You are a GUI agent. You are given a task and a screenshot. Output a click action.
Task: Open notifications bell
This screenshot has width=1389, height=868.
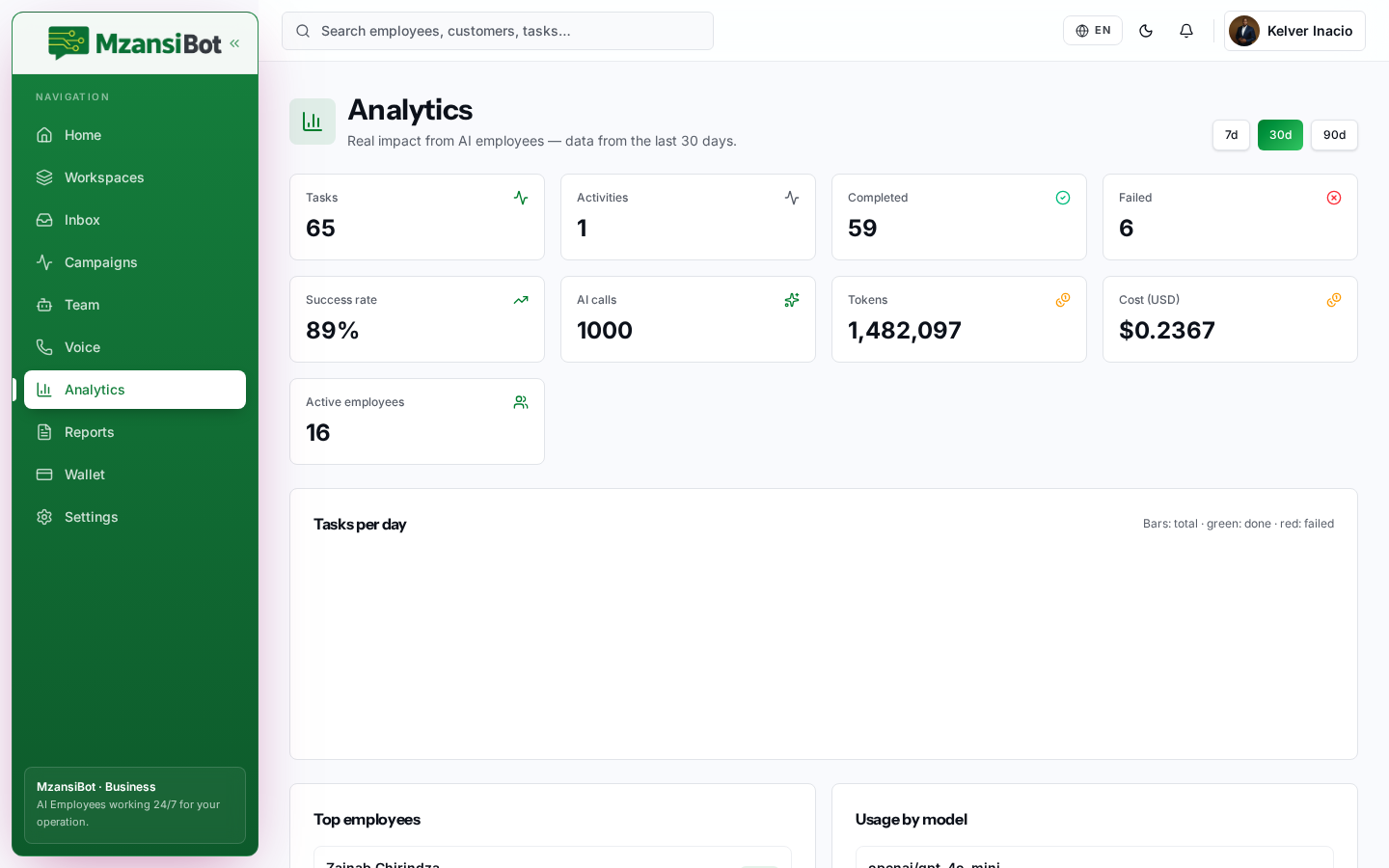(1186, 31)
